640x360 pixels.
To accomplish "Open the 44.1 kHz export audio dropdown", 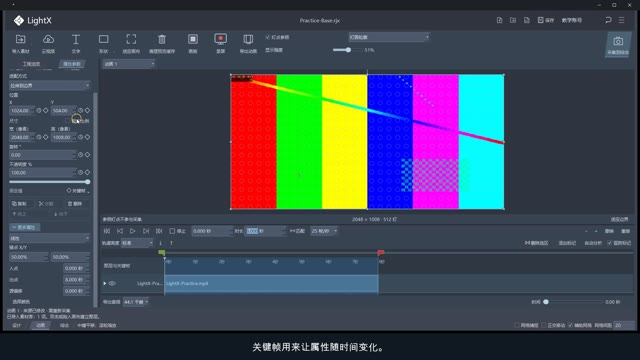I will [x=136, y=302].
